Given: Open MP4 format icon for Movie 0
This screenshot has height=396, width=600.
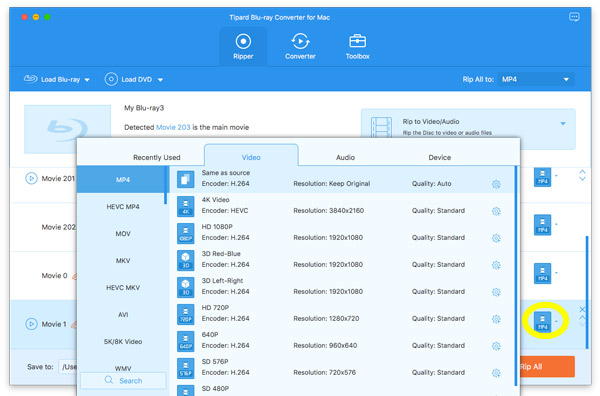Looking at the screenshot, I should click(x=542, y=274).
